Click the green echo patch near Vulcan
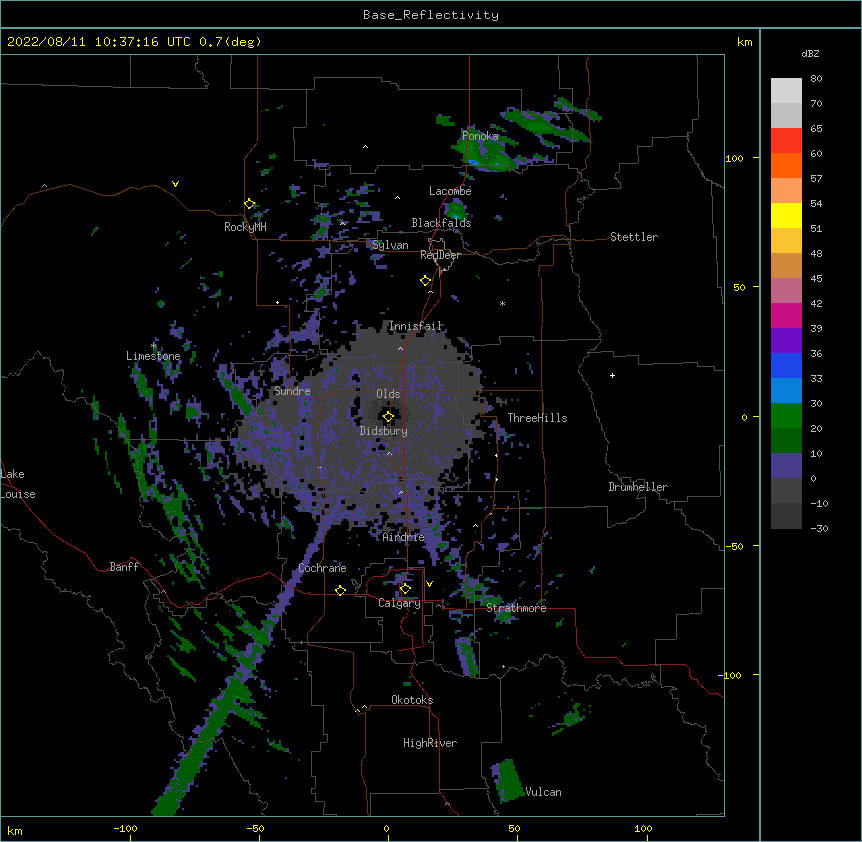This screenshot has height=842, width=862. click(507, 780)
